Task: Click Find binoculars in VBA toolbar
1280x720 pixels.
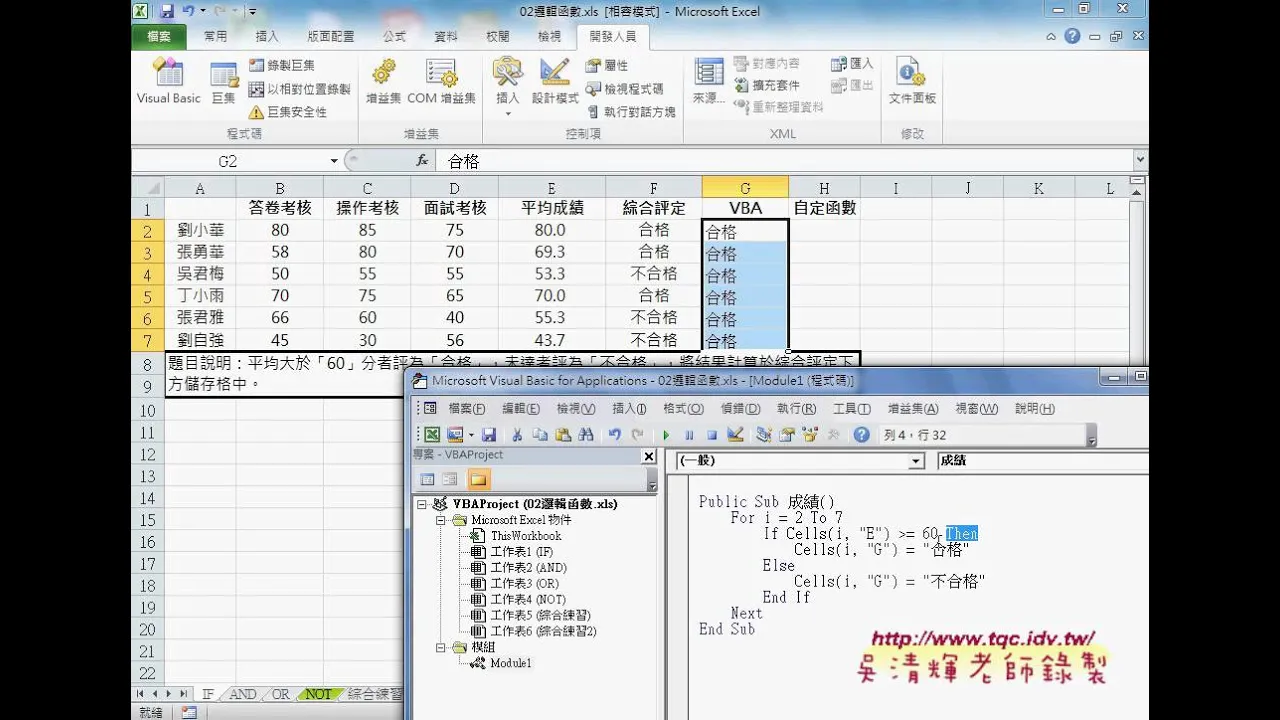Action: [x=587, y=435]
